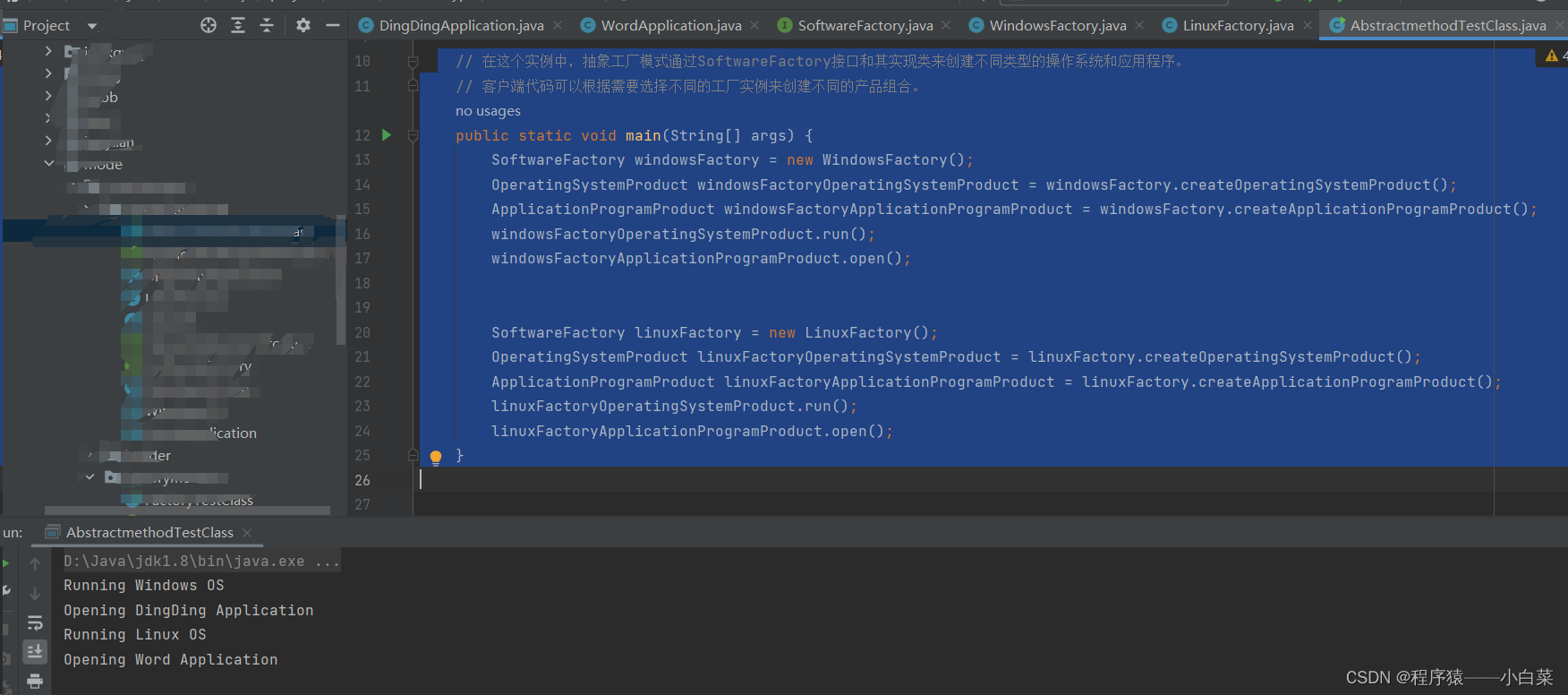Click line number 26 in the gutter
Image resolution: width=1568 pixels, height=695 pixels.
click(x=362, y=480)
